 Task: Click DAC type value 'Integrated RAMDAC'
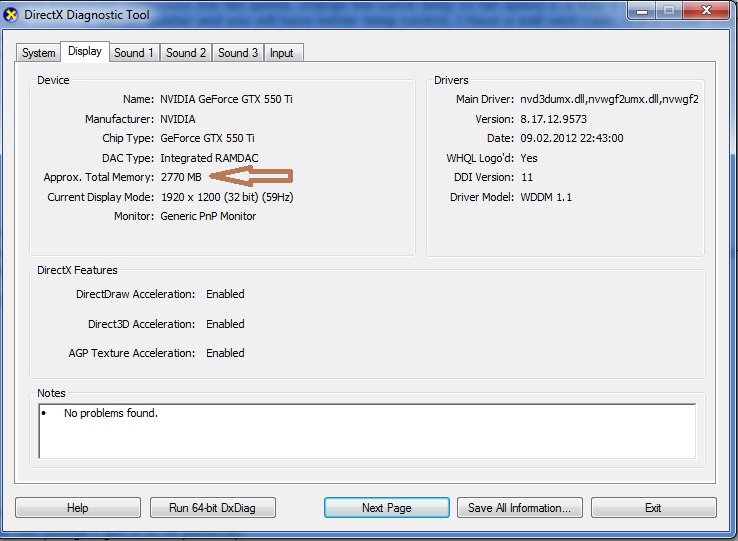[x=209, y=158]
